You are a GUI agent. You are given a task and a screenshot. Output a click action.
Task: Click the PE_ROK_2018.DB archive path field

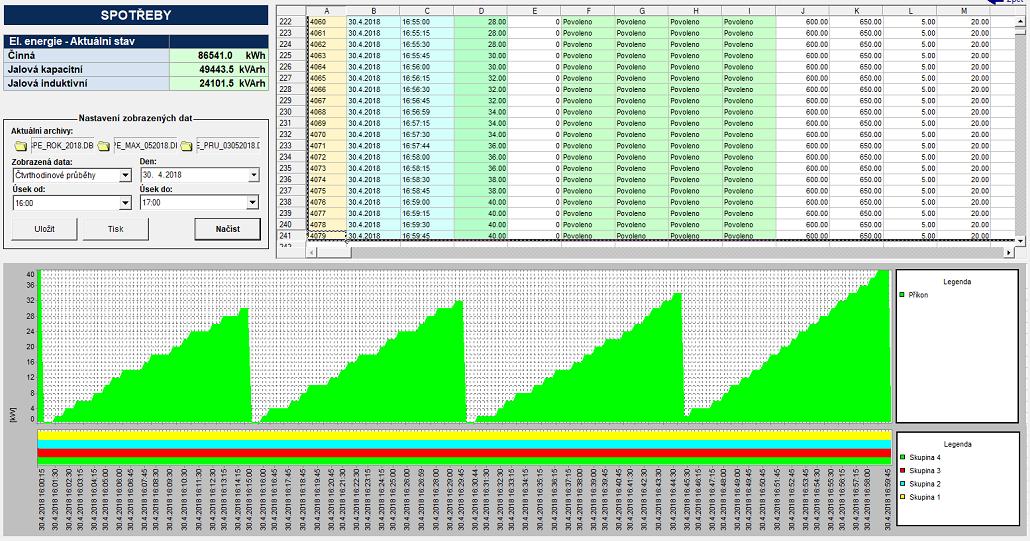pyautogui.click(x=63, y=146)
